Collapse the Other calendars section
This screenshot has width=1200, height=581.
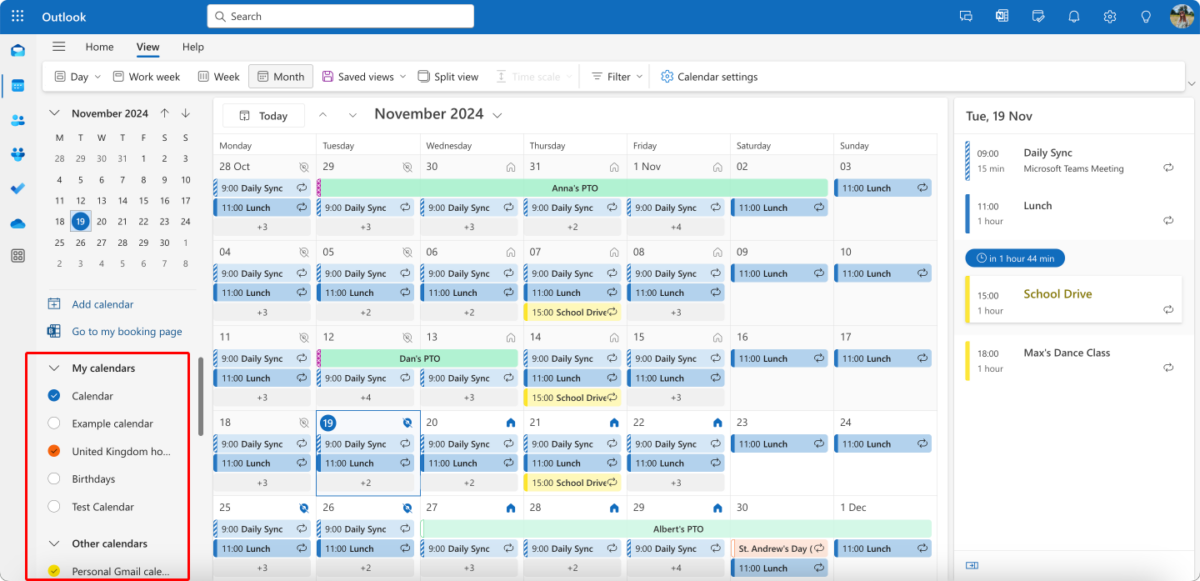click(x=54, y=543)
